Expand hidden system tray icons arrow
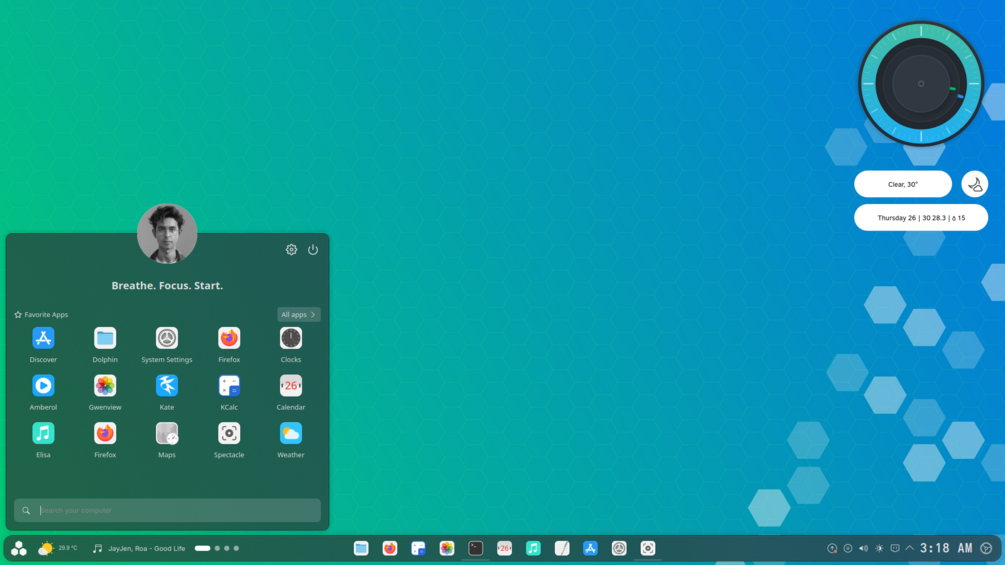 click(x=909, y=548)
